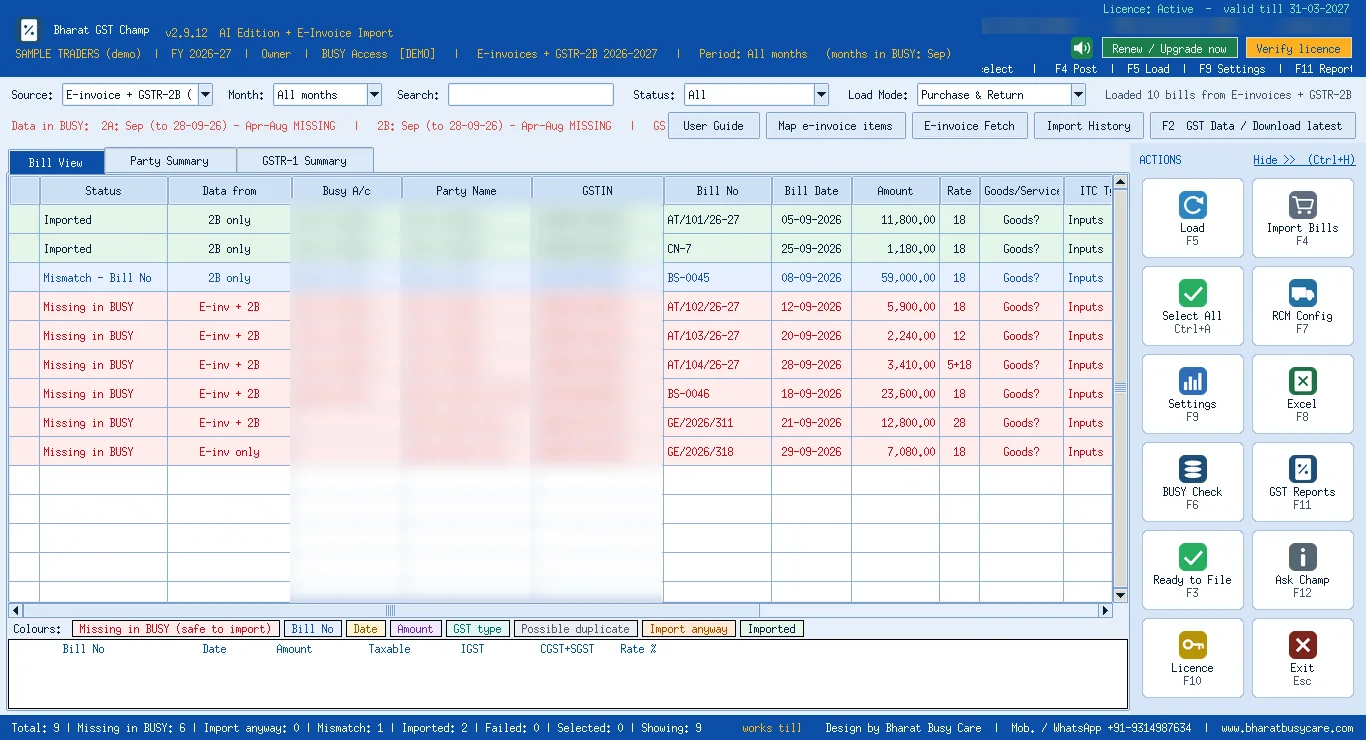Screen dimensions: 1366x740
Task: Click the Select All checkmark icon
Action: [1192, 293]
